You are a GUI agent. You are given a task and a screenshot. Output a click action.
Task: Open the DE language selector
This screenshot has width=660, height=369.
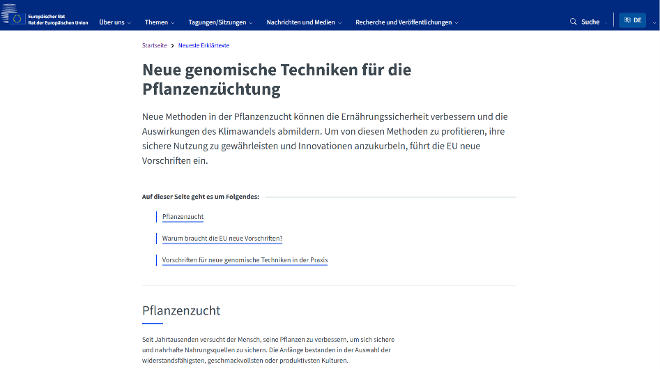pos(632,20)
